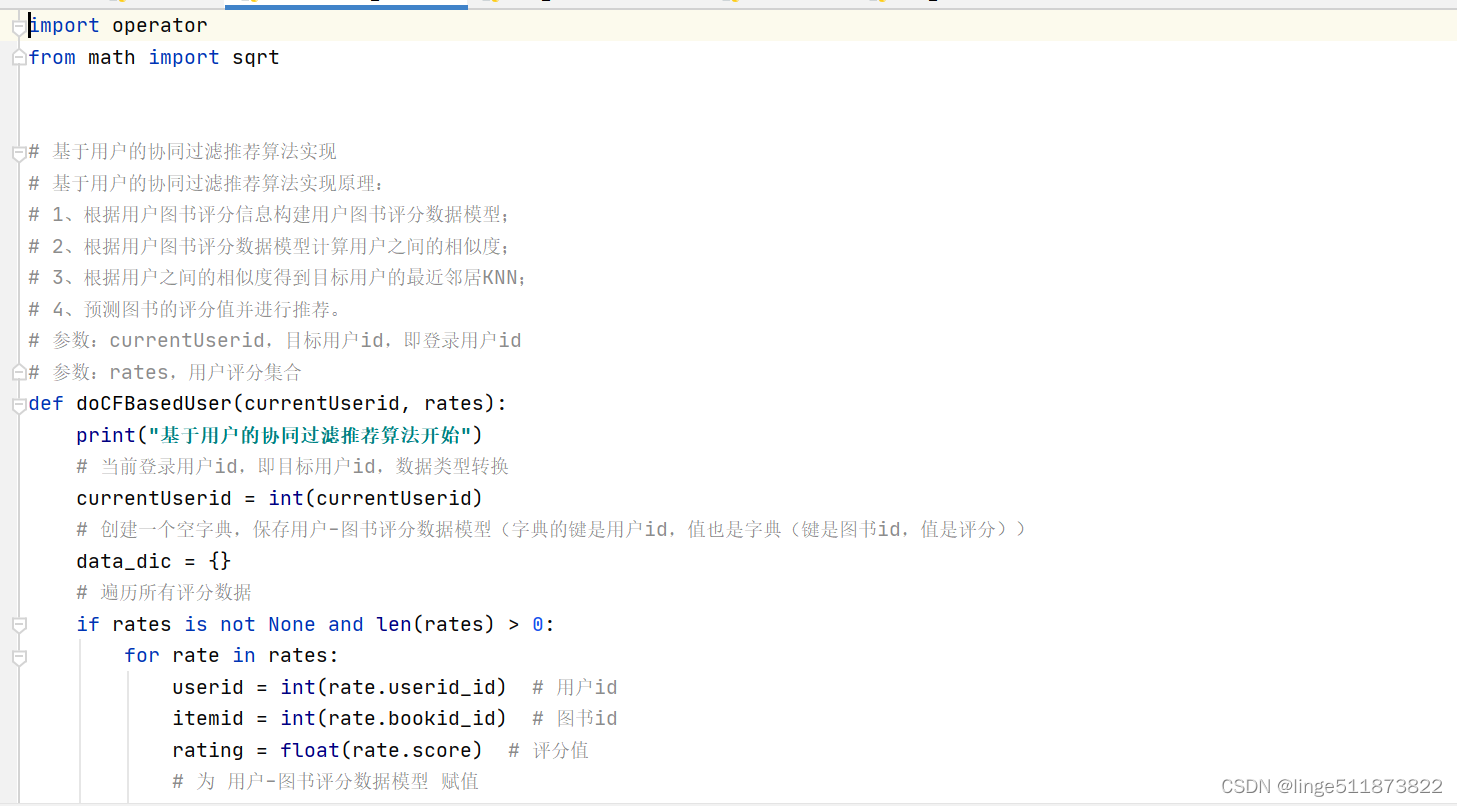Click the line 'data_dic = {}'
This screenshot has height=806, width=1457.
point(154,561)
